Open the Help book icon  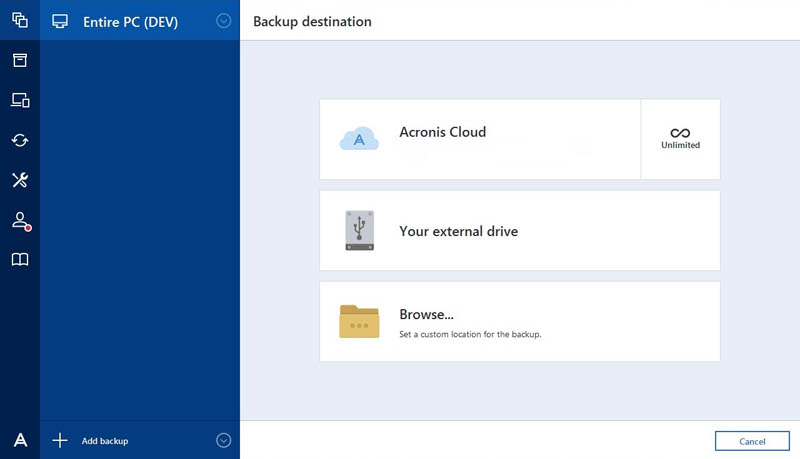click(20, 260)
